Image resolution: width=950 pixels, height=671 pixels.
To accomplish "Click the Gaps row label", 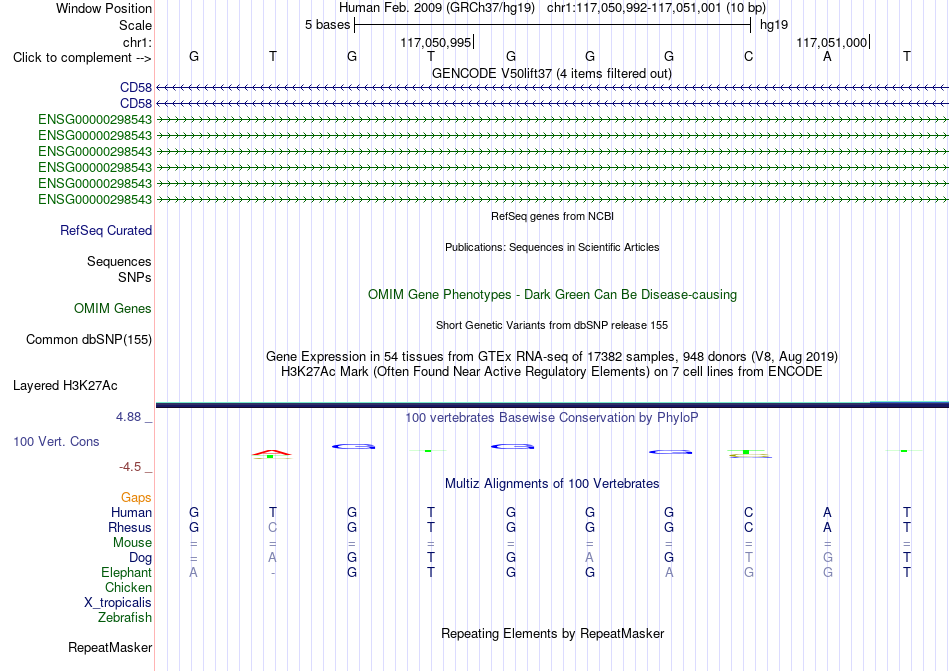I will pos(136,497).
